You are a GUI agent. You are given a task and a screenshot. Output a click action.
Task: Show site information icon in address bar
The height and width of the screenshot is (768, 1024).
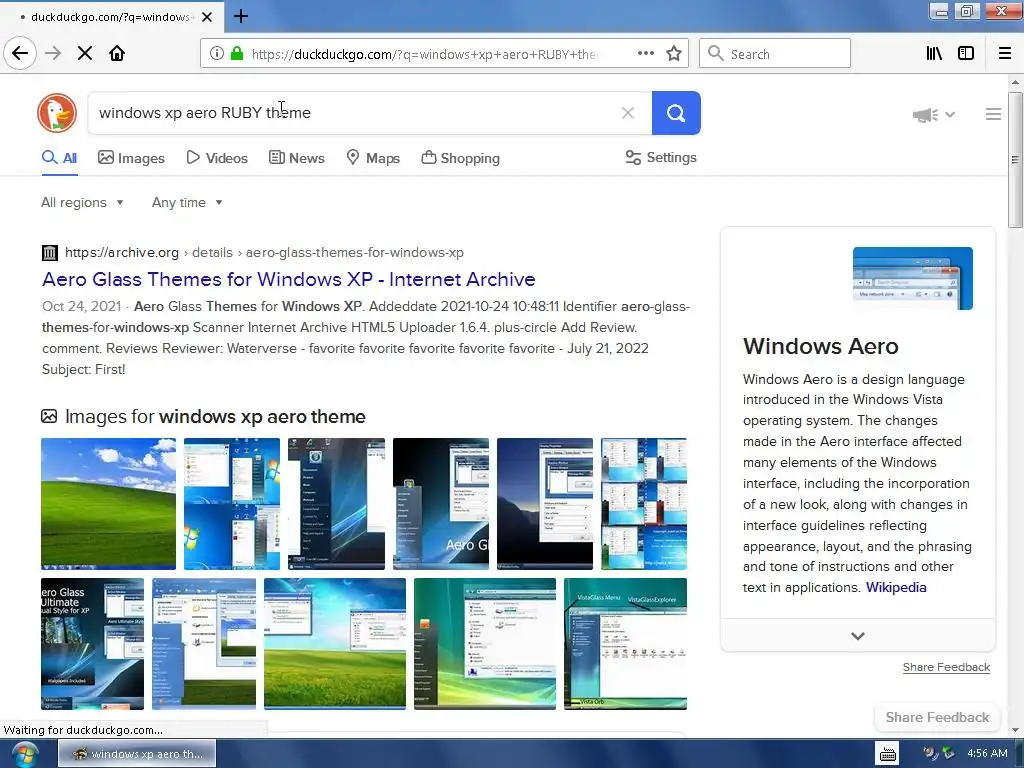[217, 54]
